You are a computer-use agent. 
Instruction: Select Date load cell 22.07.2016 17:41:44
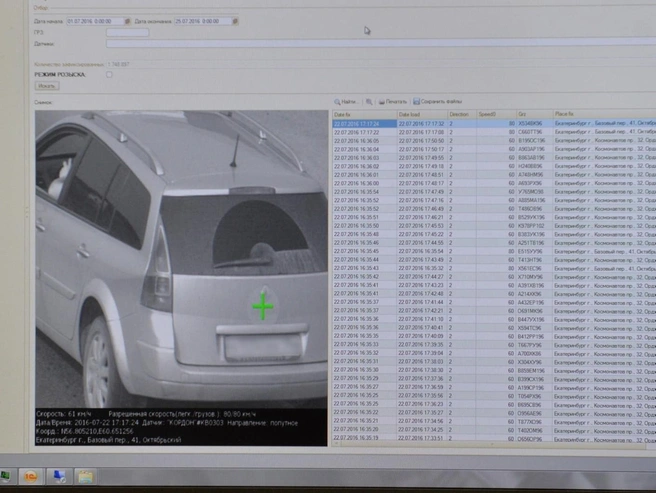point(422,302)
